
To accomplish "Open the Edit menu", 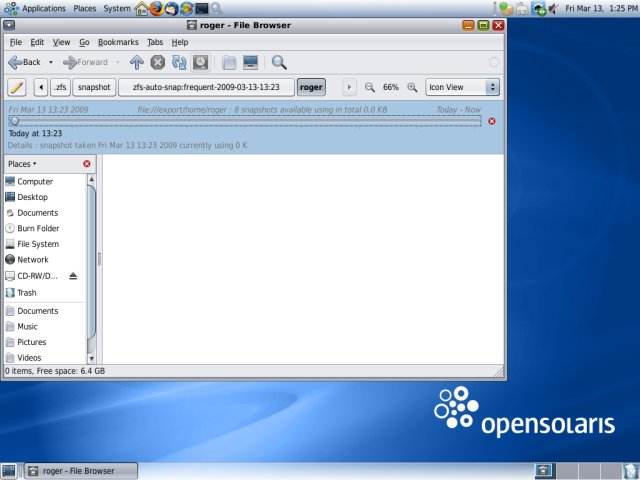I will (37, 42).
